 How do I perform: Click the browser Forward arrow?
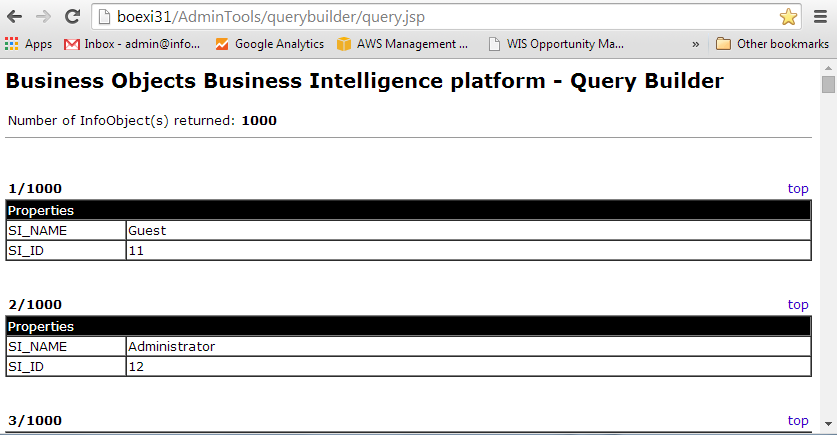(43, 17)
